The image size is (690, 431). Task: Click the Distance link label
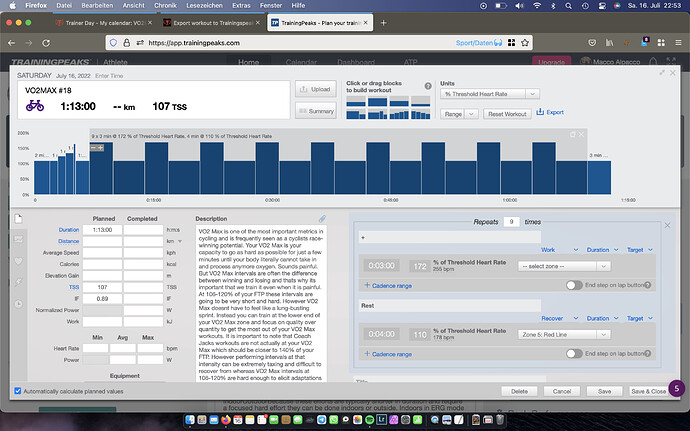click(x=69, y=241)
